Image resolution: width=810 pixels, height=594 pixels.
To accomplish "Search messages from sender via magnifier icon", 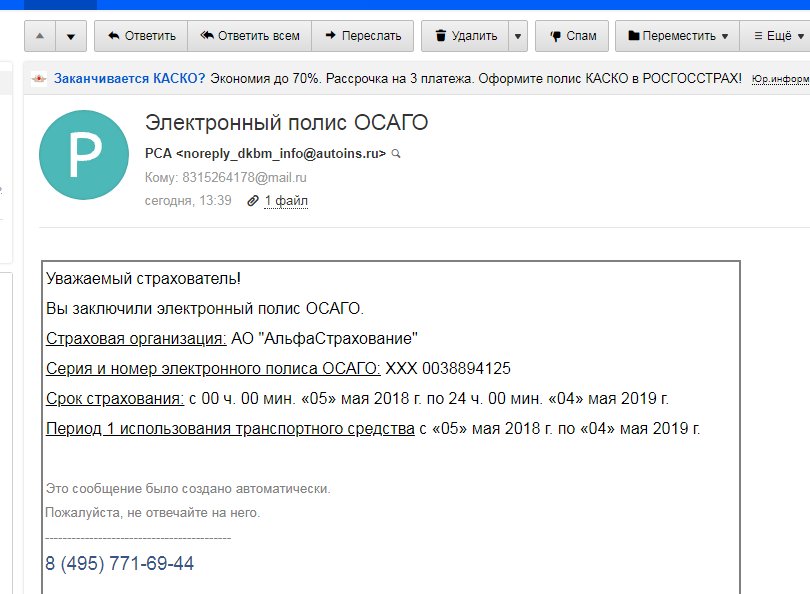I will click(x=396, y=154).
